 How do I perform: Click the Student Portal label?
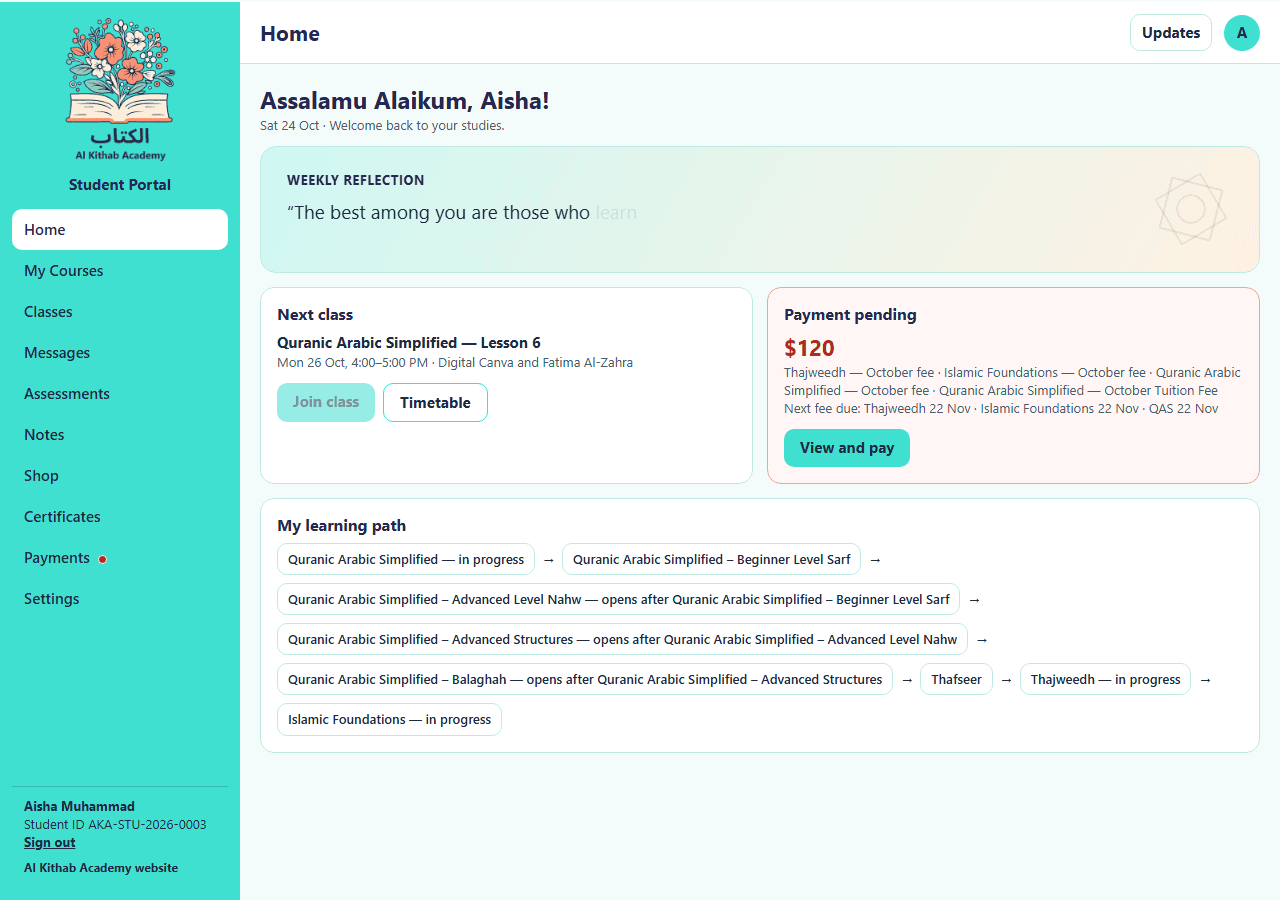tap(120, 185)
